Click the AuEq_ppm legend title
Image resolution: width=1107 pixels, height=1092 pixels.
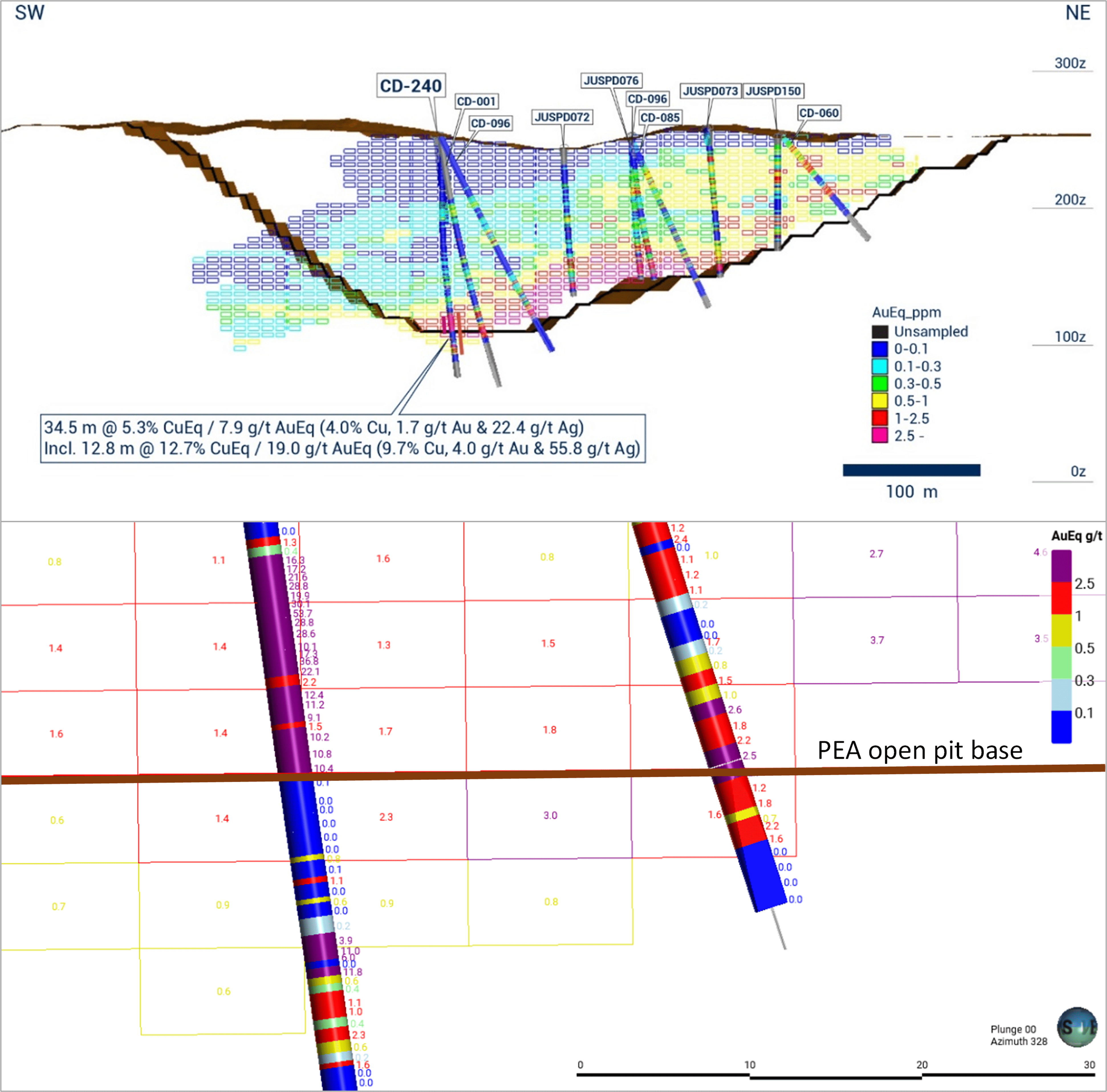pyautogui.click(x=907, y=312)
